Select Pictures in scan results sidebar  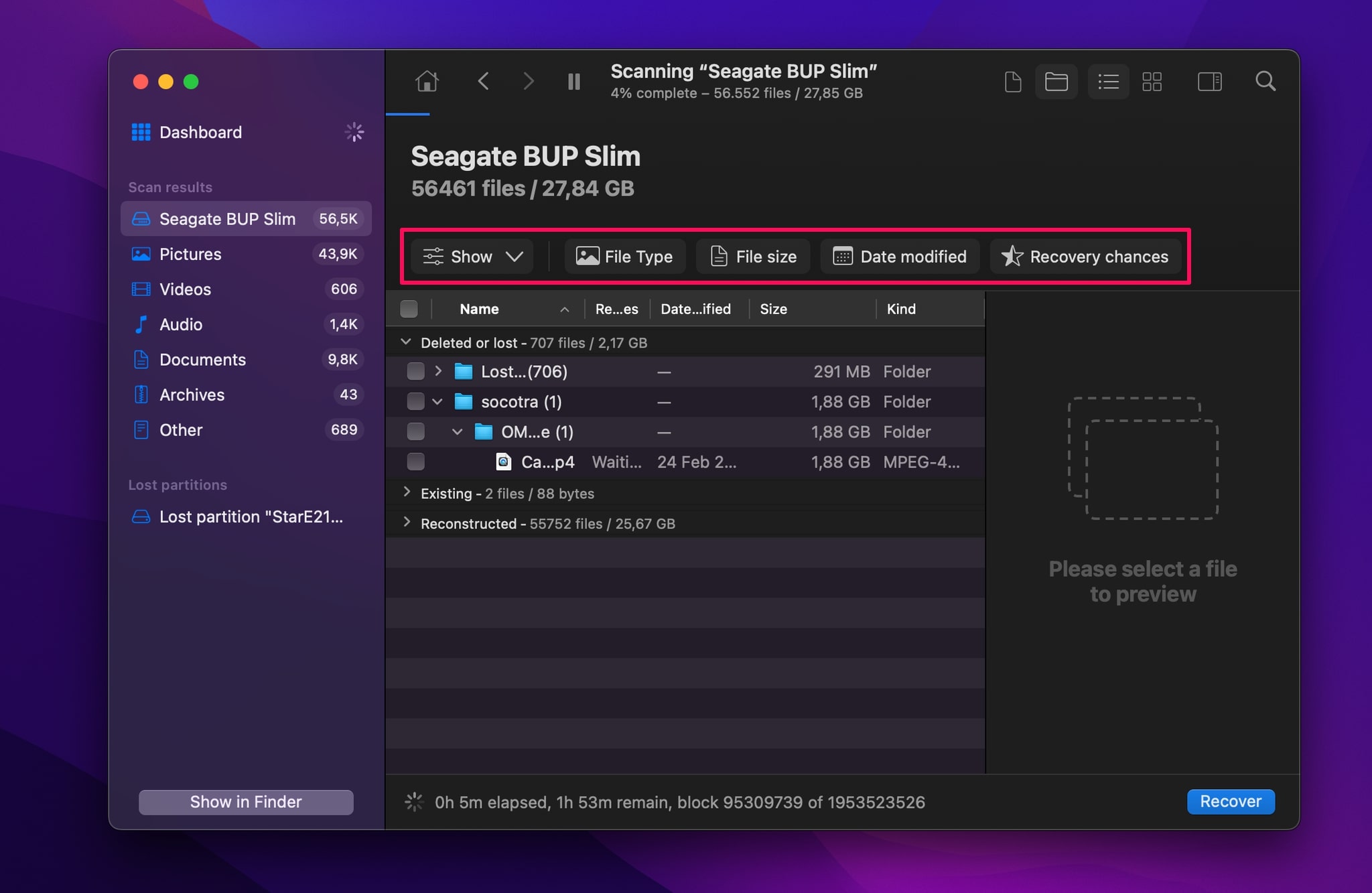[x=190, y=254]
